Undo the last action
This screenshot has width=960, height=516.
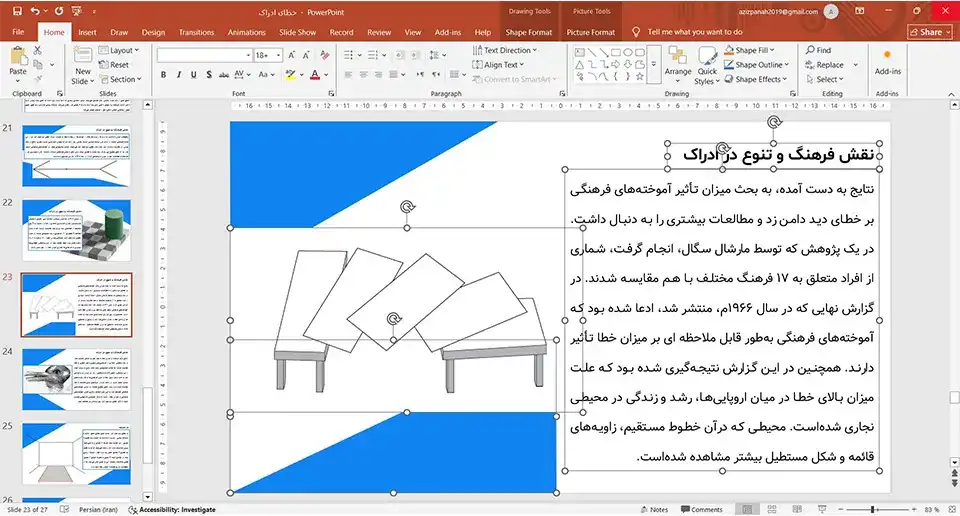click(x=35, y=11)
